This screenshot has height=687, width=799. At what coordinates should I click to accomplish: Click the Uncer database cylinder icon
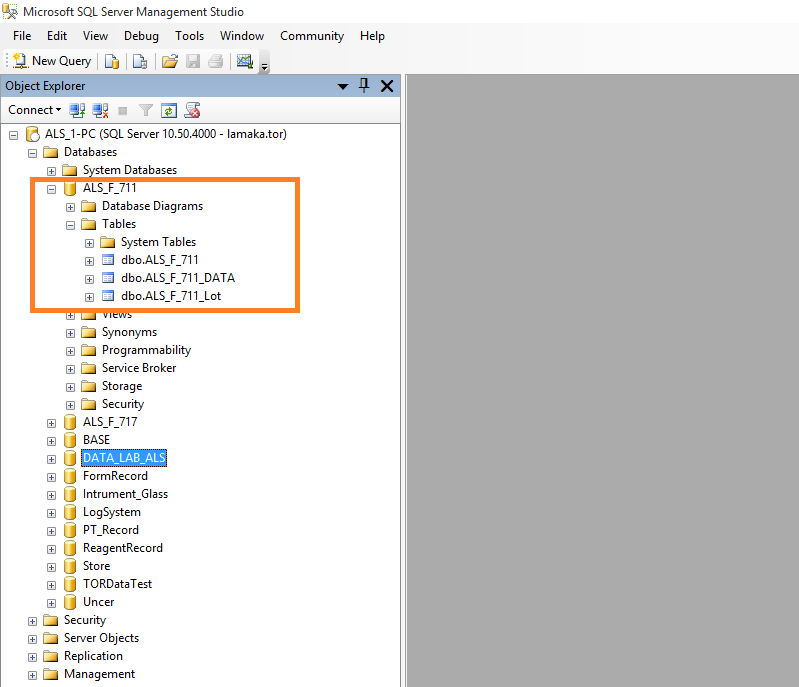70,602
